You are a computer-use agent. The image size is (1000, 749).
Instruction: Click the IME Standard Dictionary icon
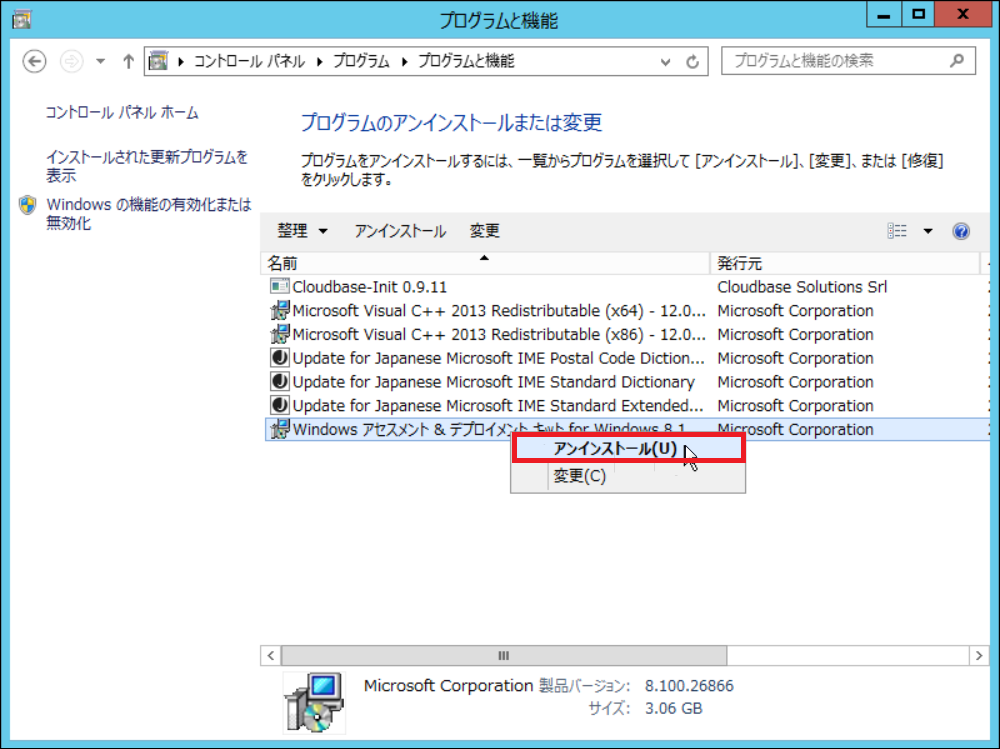[x=279, y=382]
